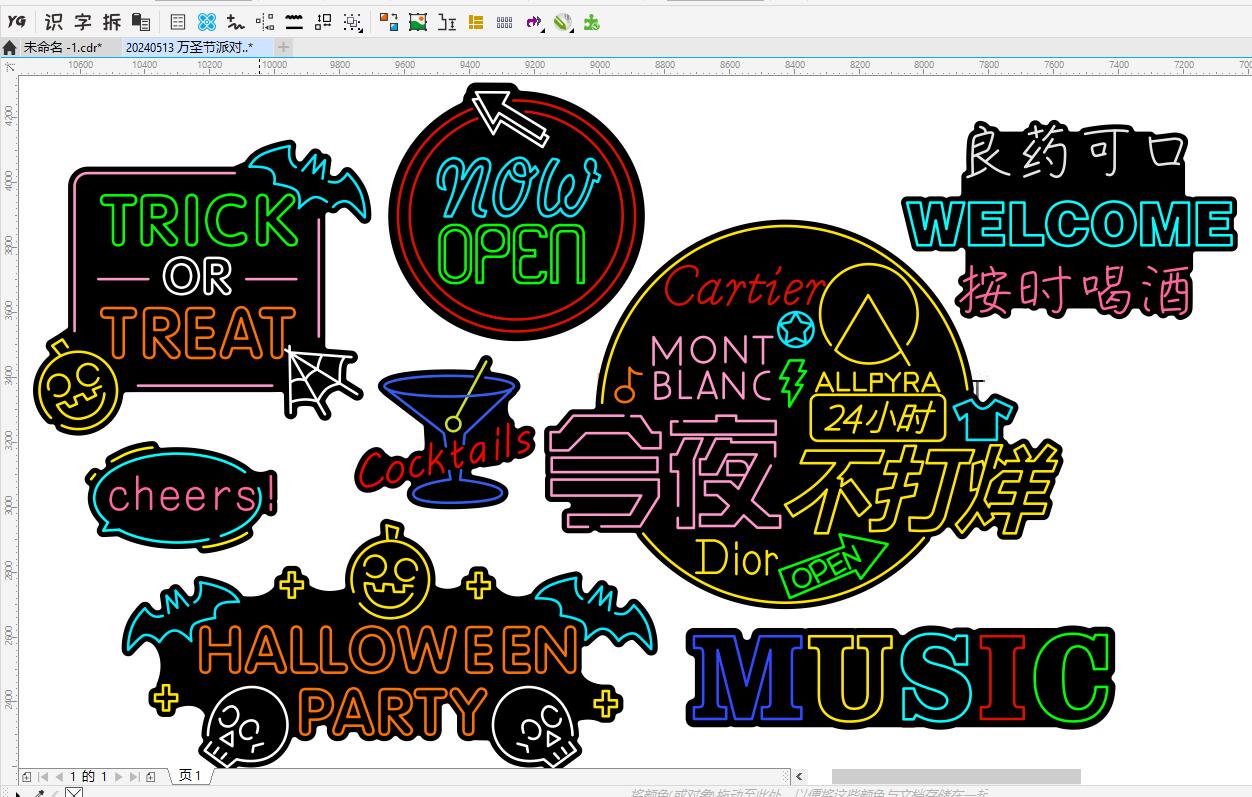This screenshot has width=1252, height=797.
Task: Click the green sphere brush icon
Action: click(x=563, y=21)
